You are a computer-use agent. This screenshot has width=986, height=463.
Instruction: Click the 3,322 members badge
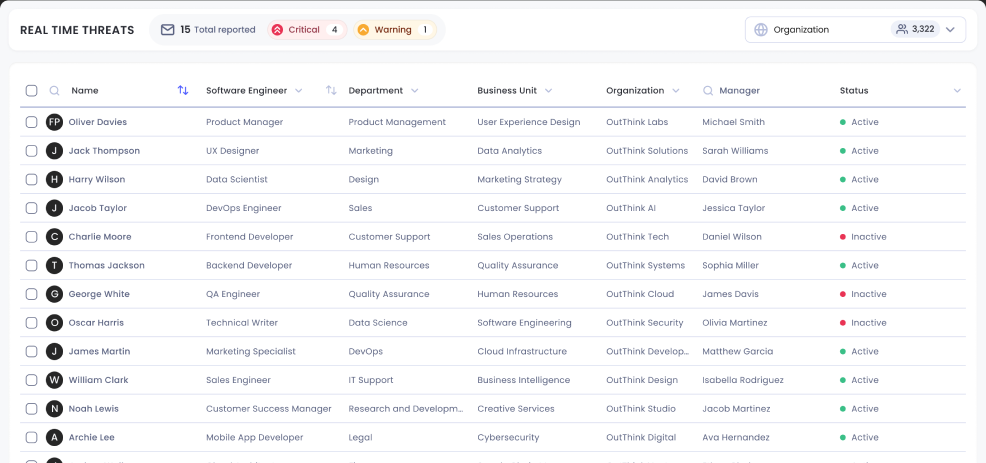pyautogui.click(x=915, y=29)
